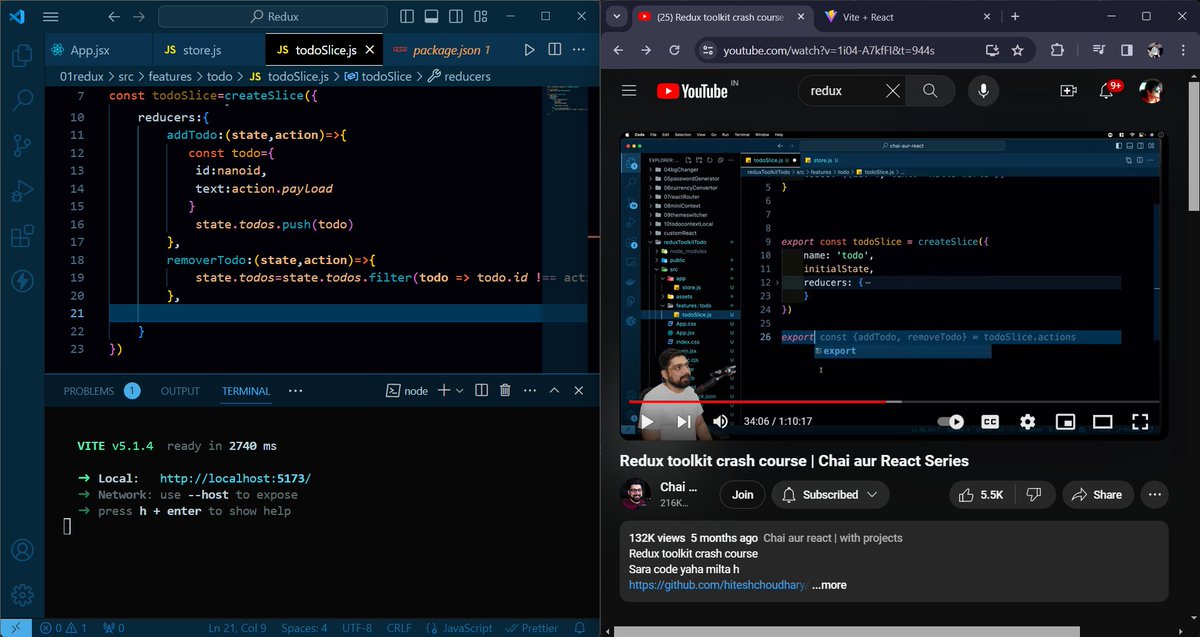1200x637 pixels.
Task: Bookmark this page with the star icon
Action: pos(1017,50)
